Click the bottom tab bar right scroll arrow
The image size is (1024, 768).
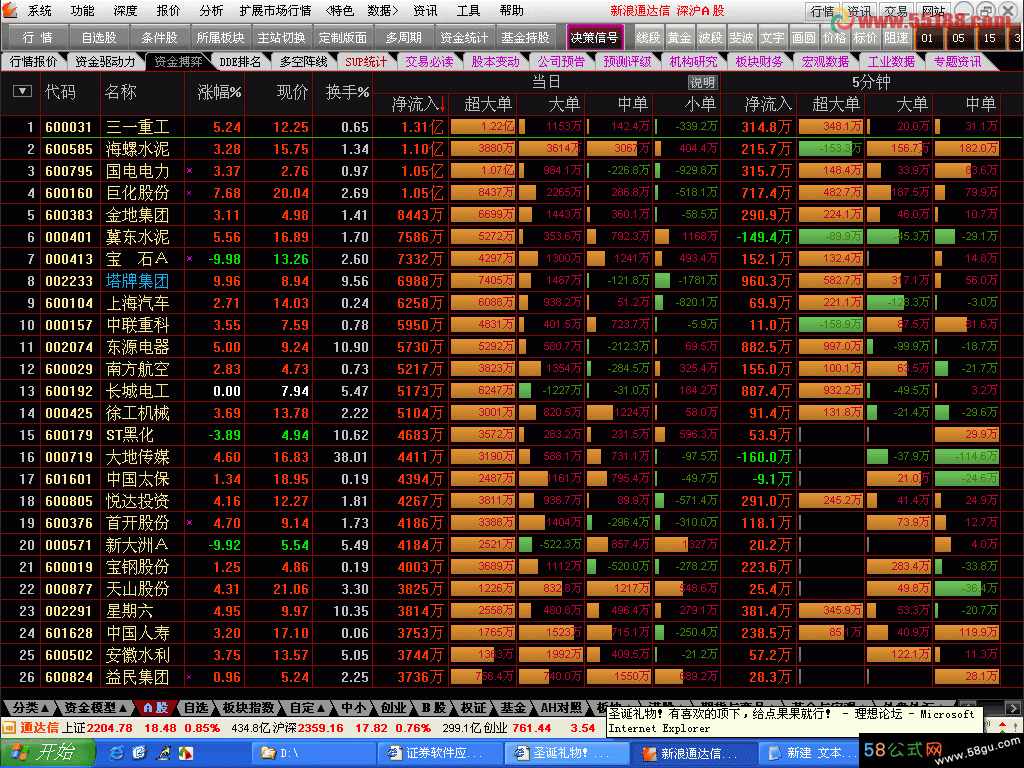(x=1013, y=707)
